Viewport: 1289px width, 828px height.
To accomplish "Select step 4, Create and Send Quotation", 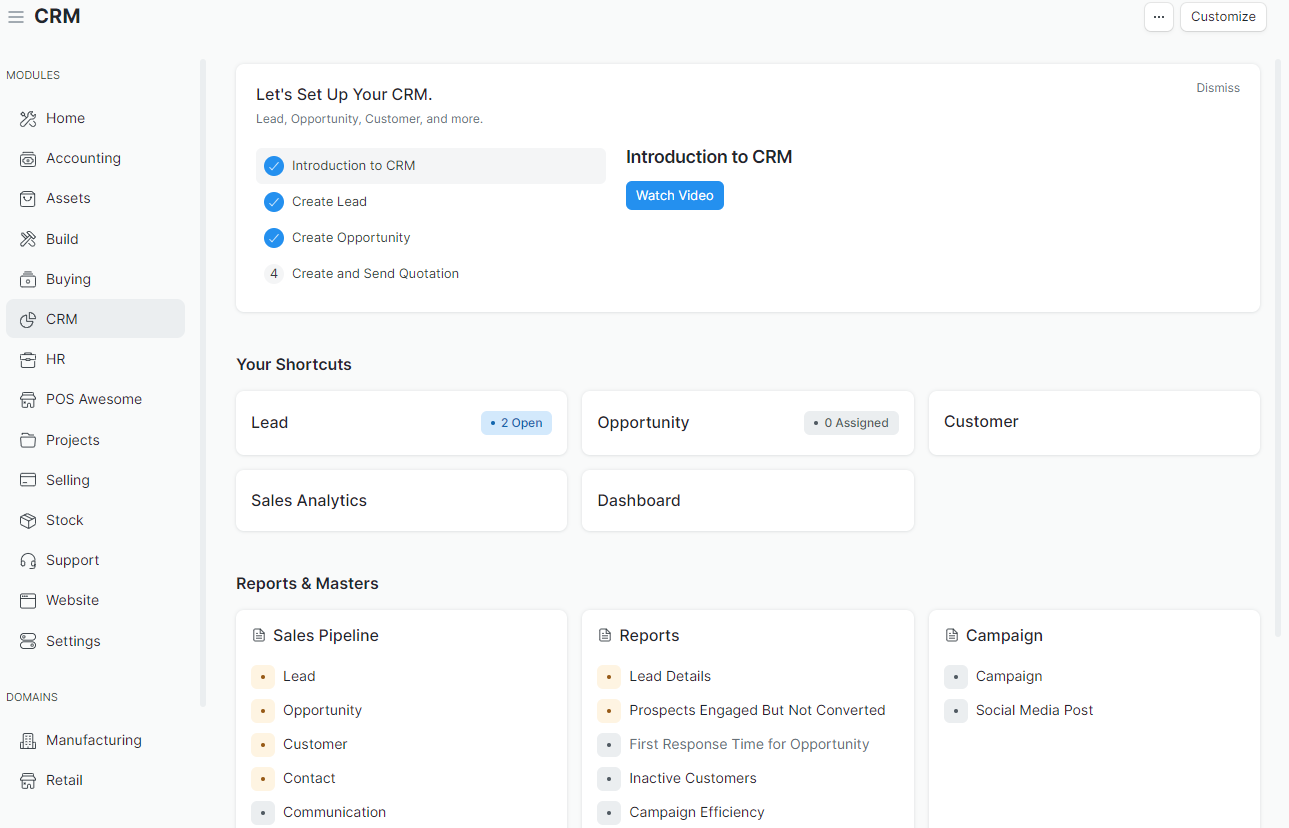I will (375, 273).
